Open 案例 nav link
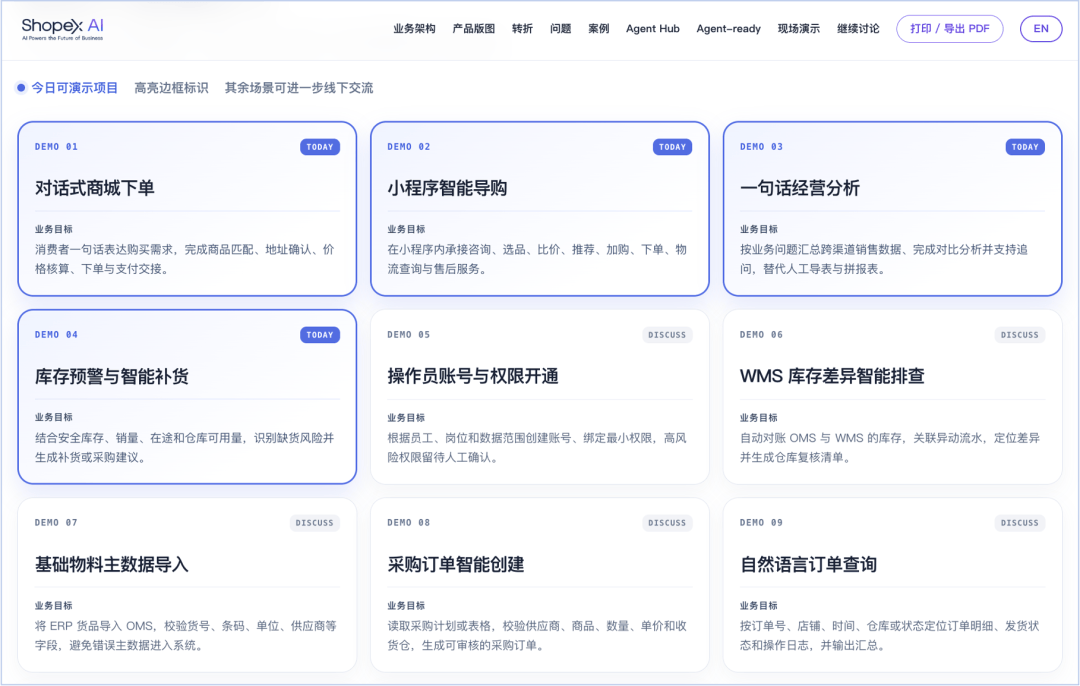The width and height of the screenshot is (1080, 686). pos(599,28)
